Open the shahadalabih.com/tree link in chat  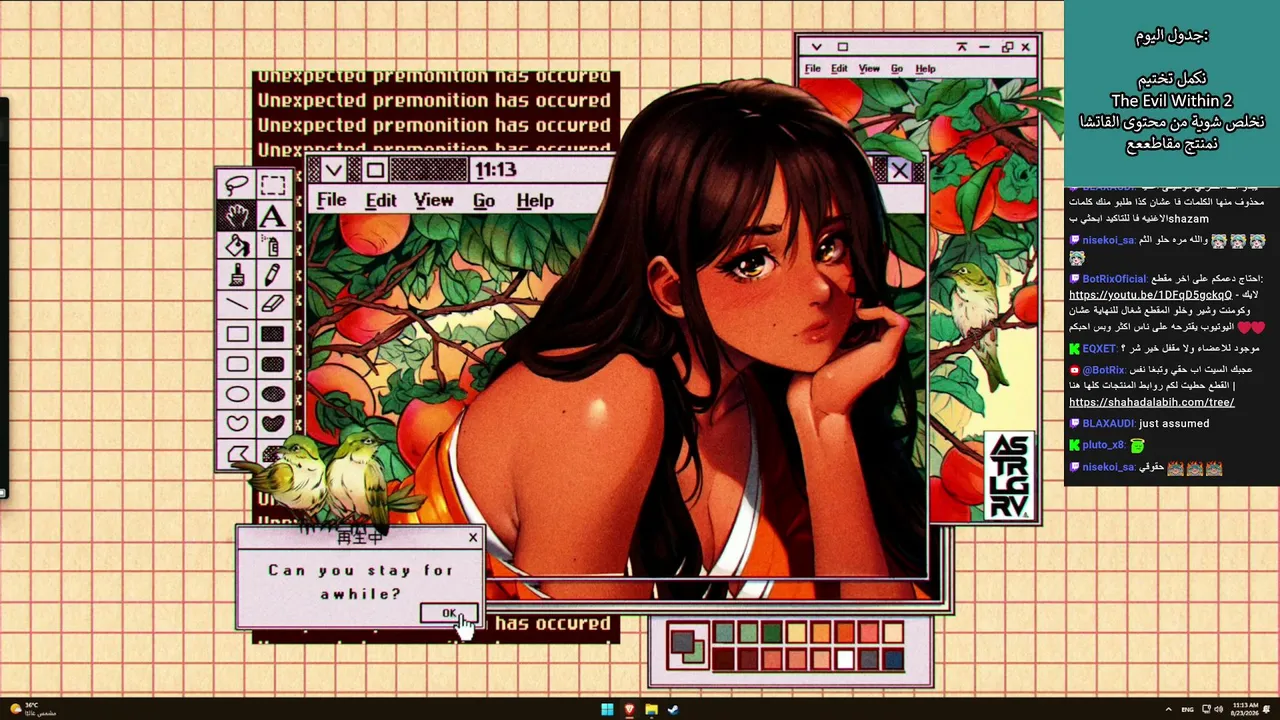click(1152, 402)
